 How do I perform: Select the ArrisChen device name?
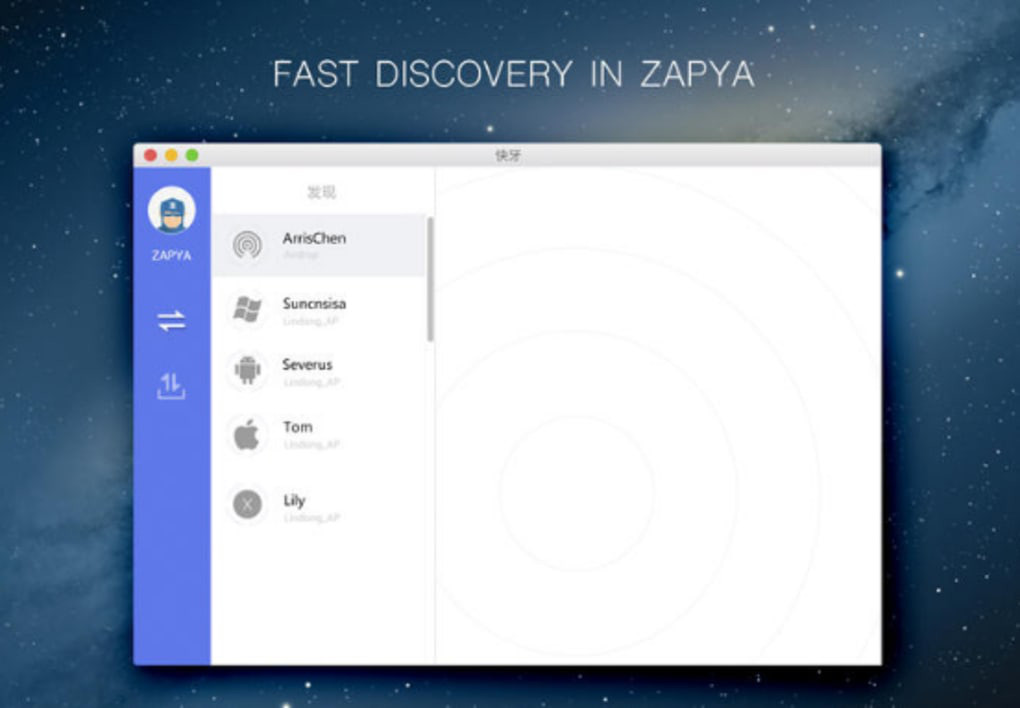click(314, 238)
